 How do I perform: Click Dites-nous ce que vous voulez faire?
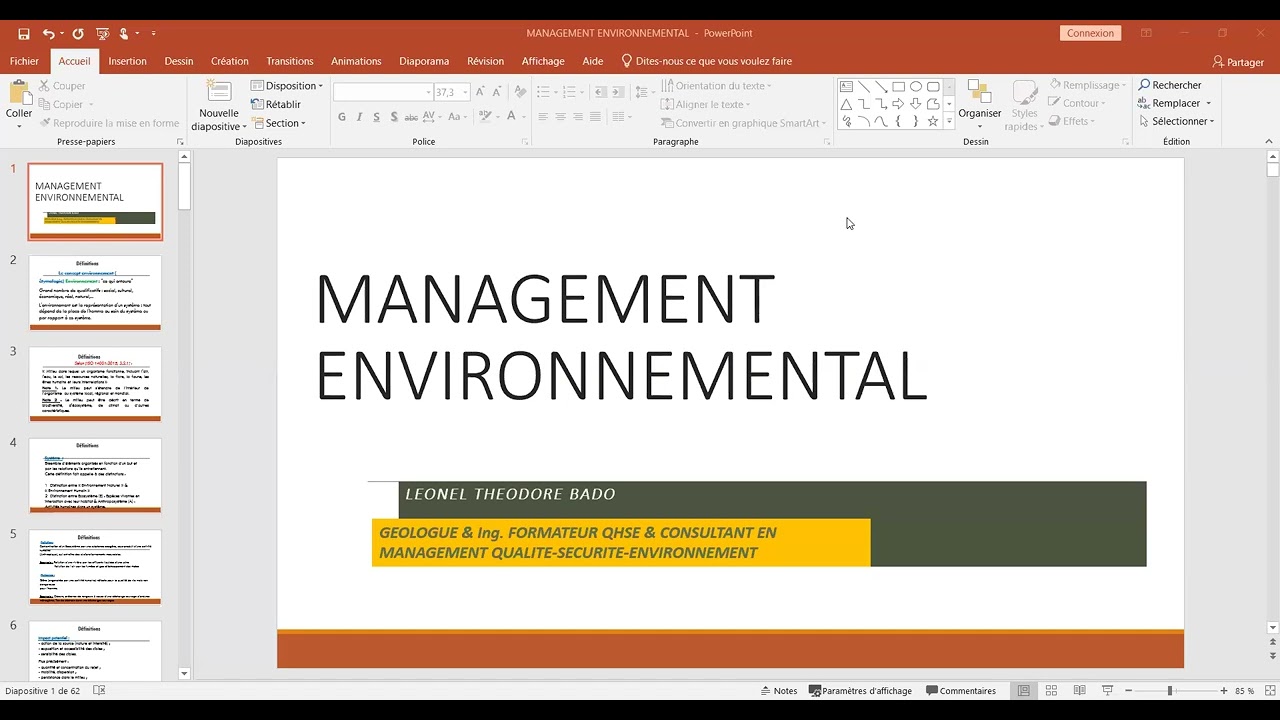[x=706, y=61]
